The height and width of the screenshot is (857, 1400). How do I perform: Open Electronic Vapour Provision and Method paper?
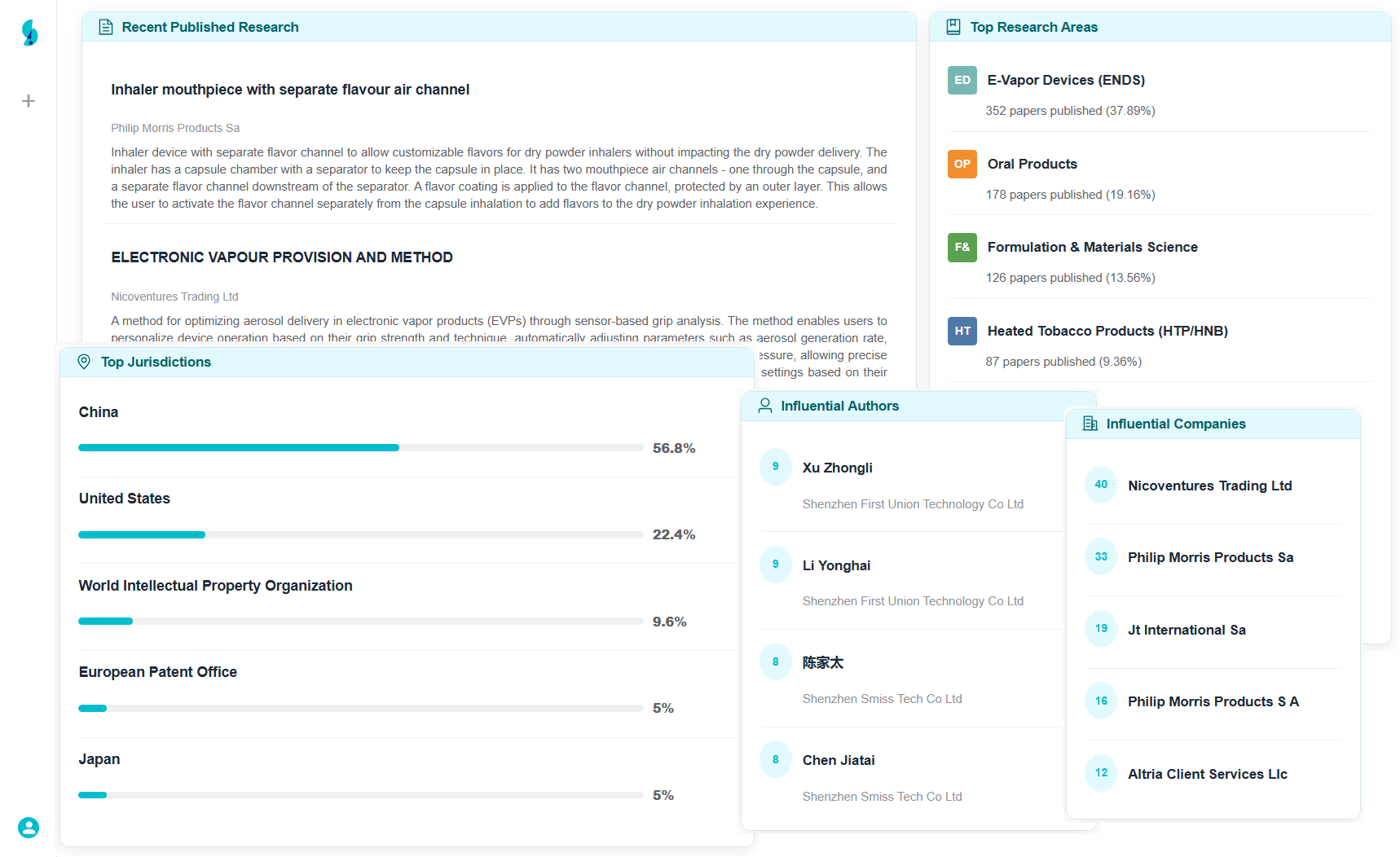(282, 257)
